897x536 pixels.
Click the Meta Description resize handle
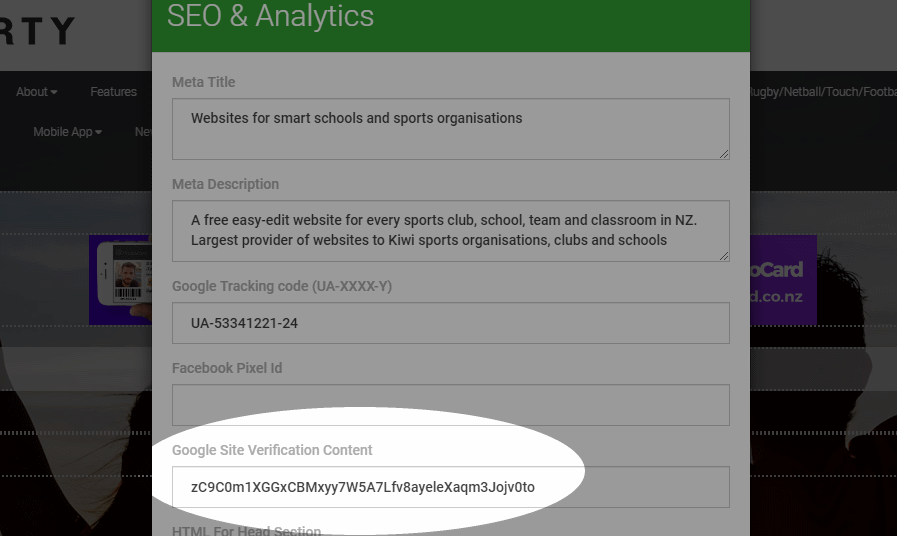pos(724,256)
